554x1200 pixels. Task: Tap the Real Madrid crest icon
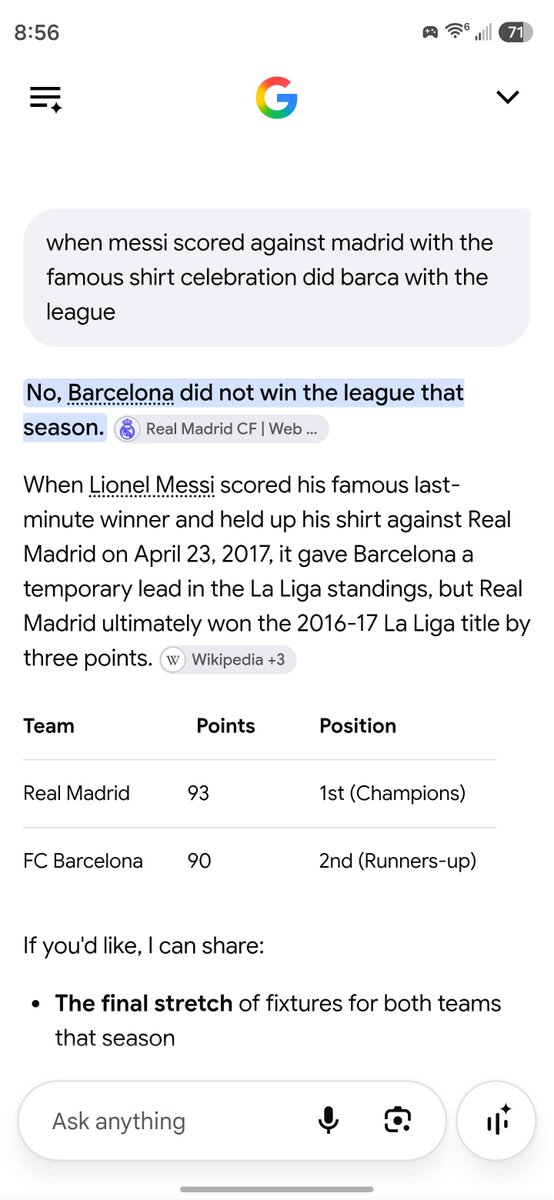(127, 429)
